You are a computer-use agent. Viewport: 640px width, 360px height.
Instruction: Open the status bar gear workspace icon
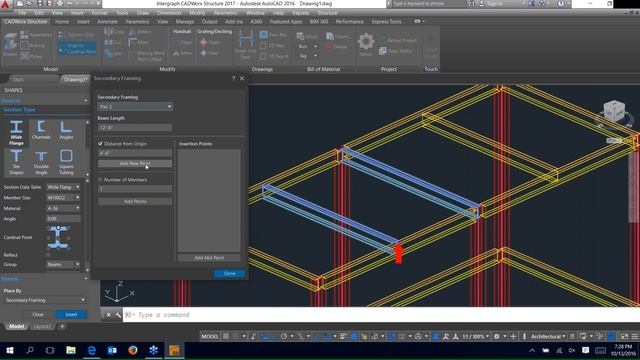(496, 336)
